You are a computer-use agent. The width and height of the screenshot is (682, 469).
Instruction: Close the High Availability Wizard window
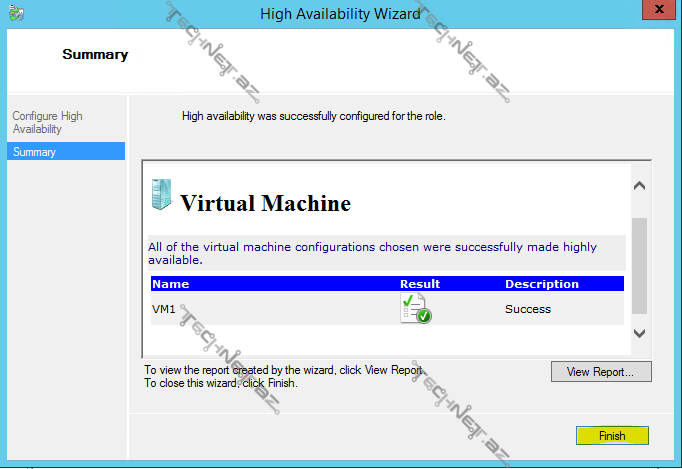coord(656,11)
